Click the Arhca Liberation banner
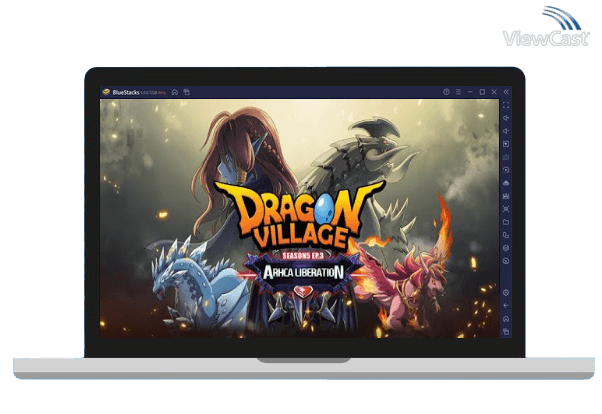 click(303, 272)
